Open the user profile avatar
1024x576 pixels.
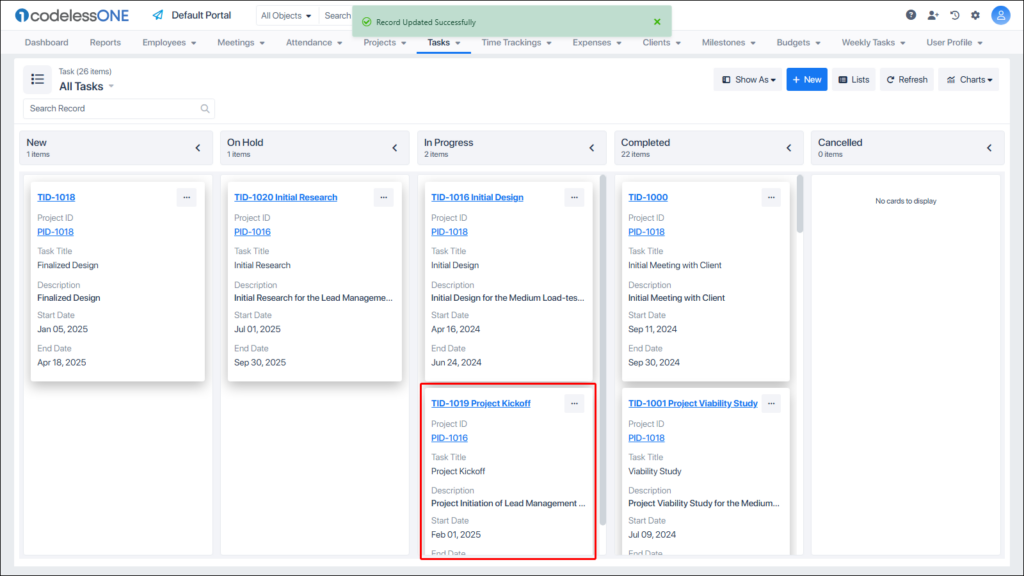[x=1001, y=15]
